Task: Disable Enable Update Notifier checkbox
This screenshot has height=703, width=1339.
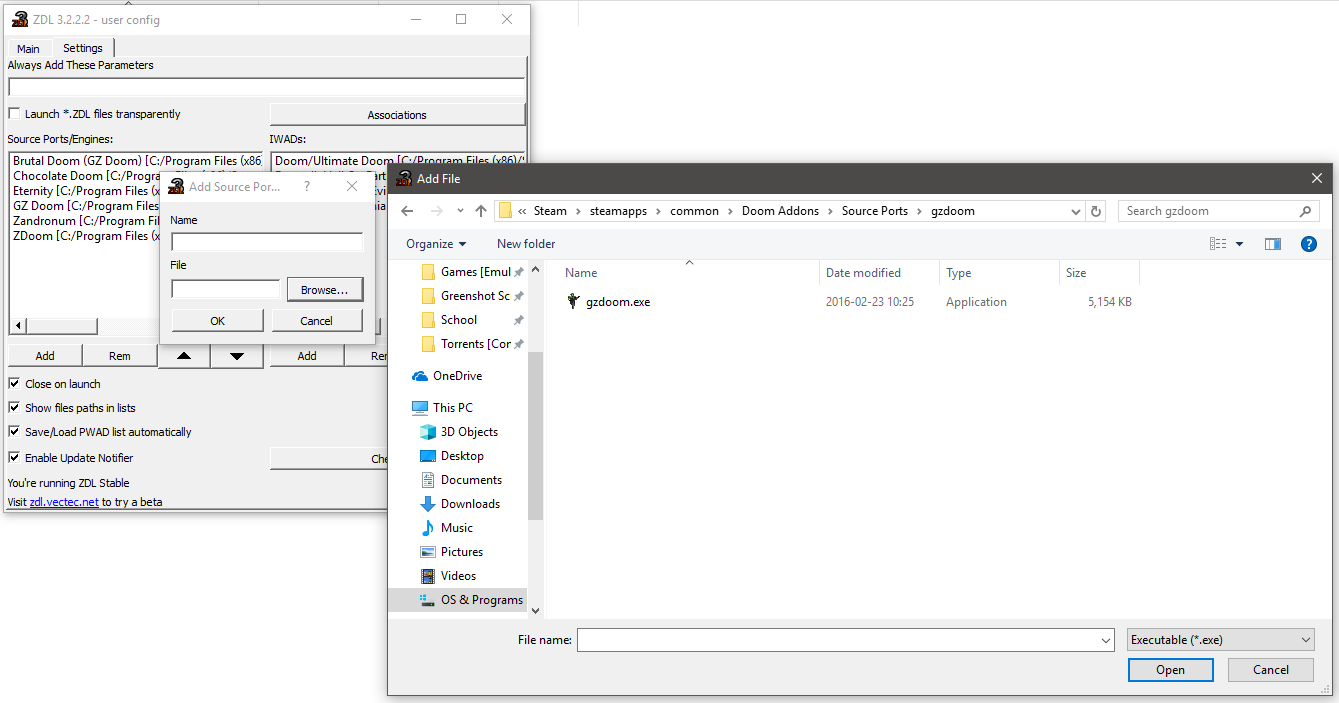Action: [x=14, y=458]
